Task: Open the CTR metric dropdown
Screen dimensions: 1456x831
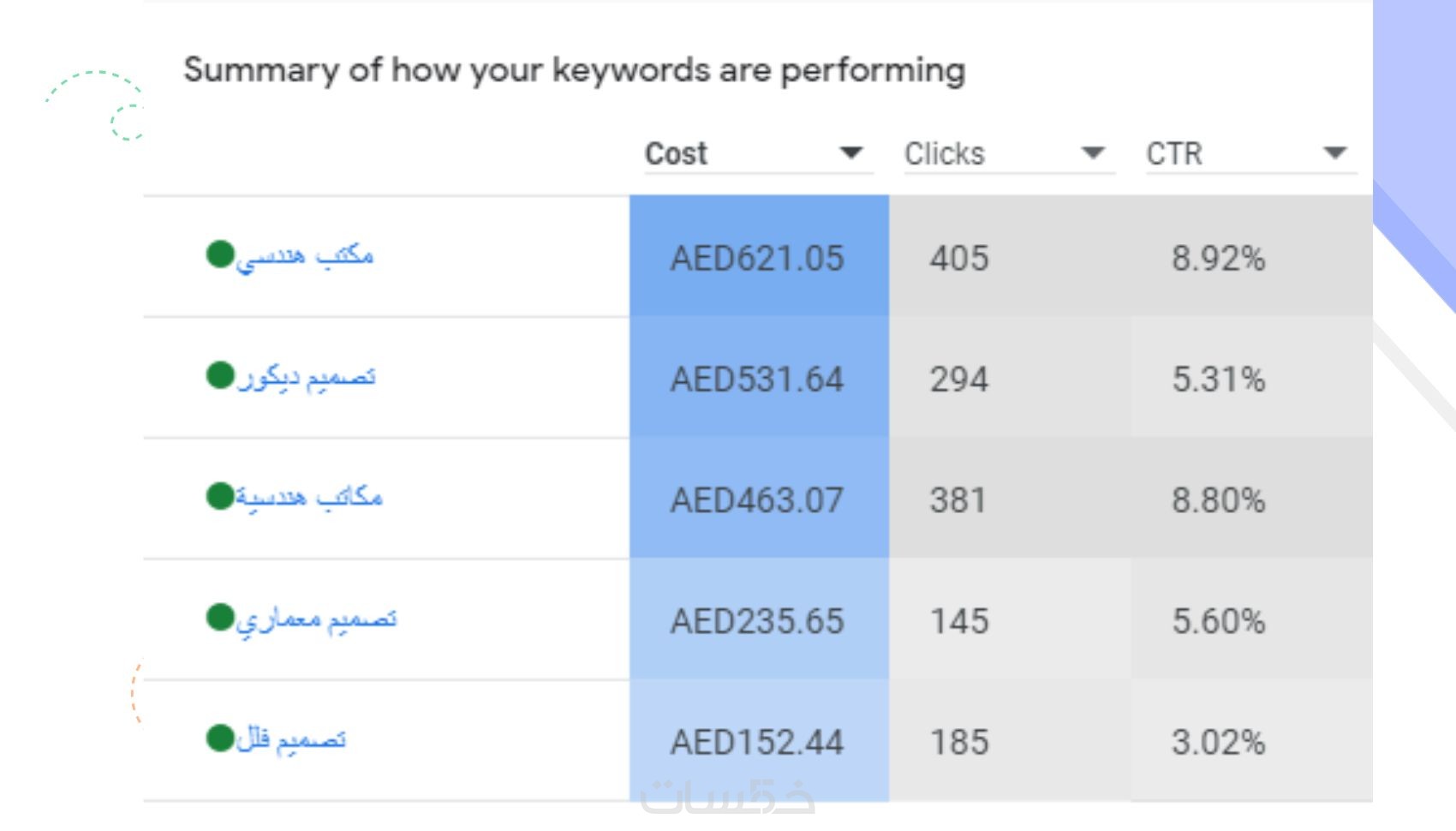Action: [1334, 153]
